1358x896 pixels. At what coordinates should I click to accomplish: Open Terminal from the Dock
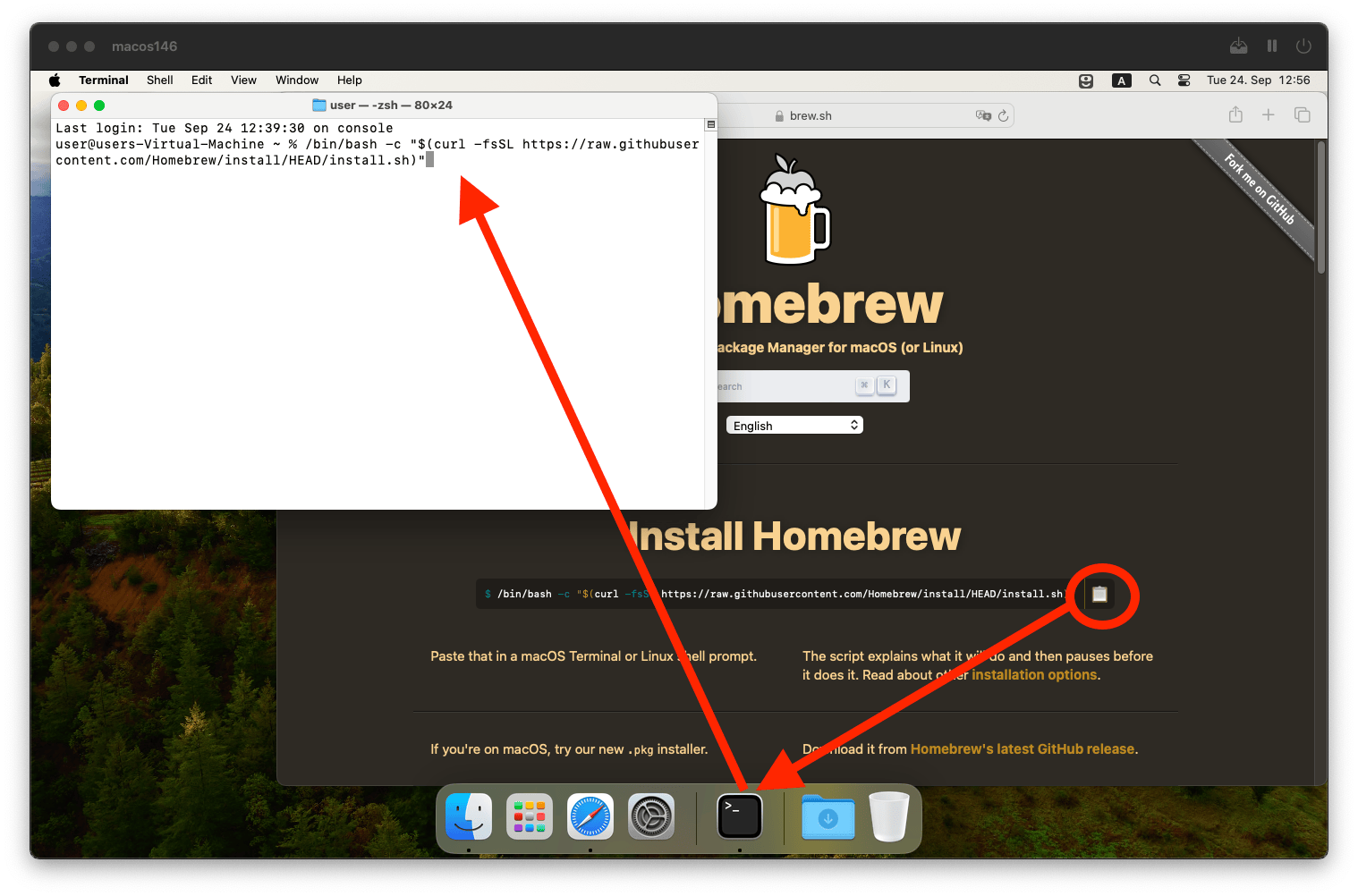pyautogui.click(x=740, y=816)
